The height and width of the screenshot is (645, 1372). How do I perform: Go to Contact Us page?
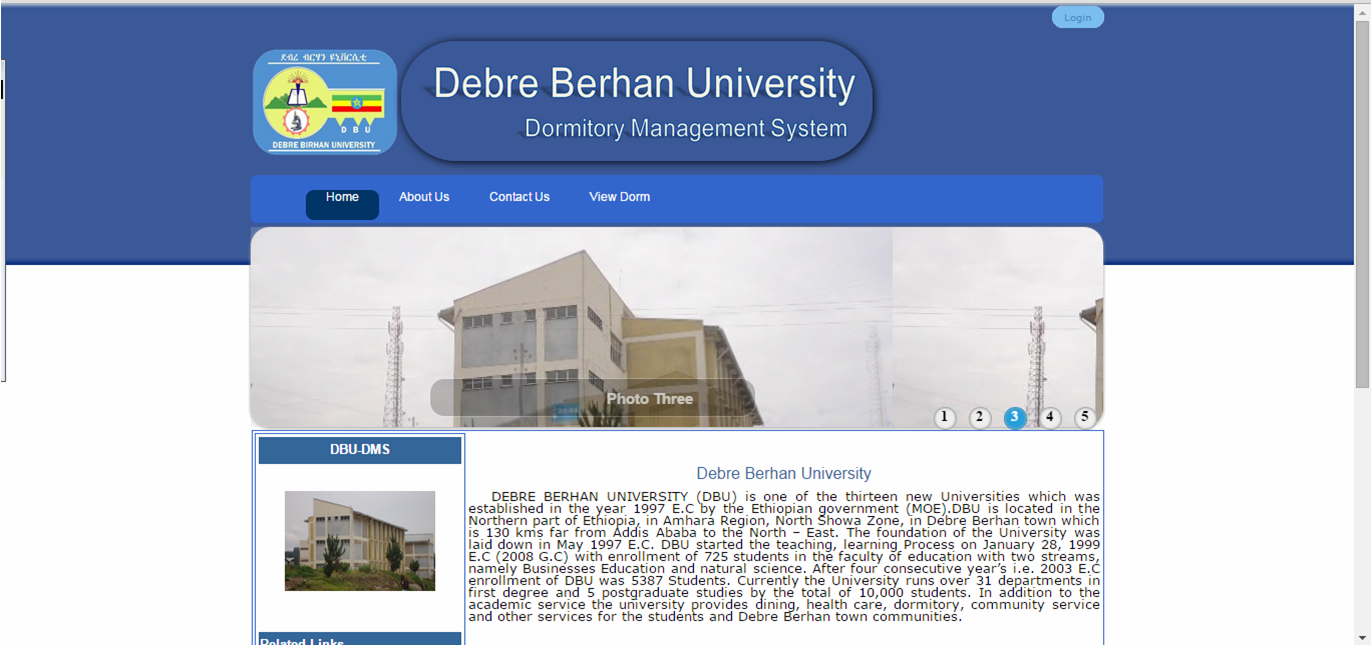(x=519, y=197)
